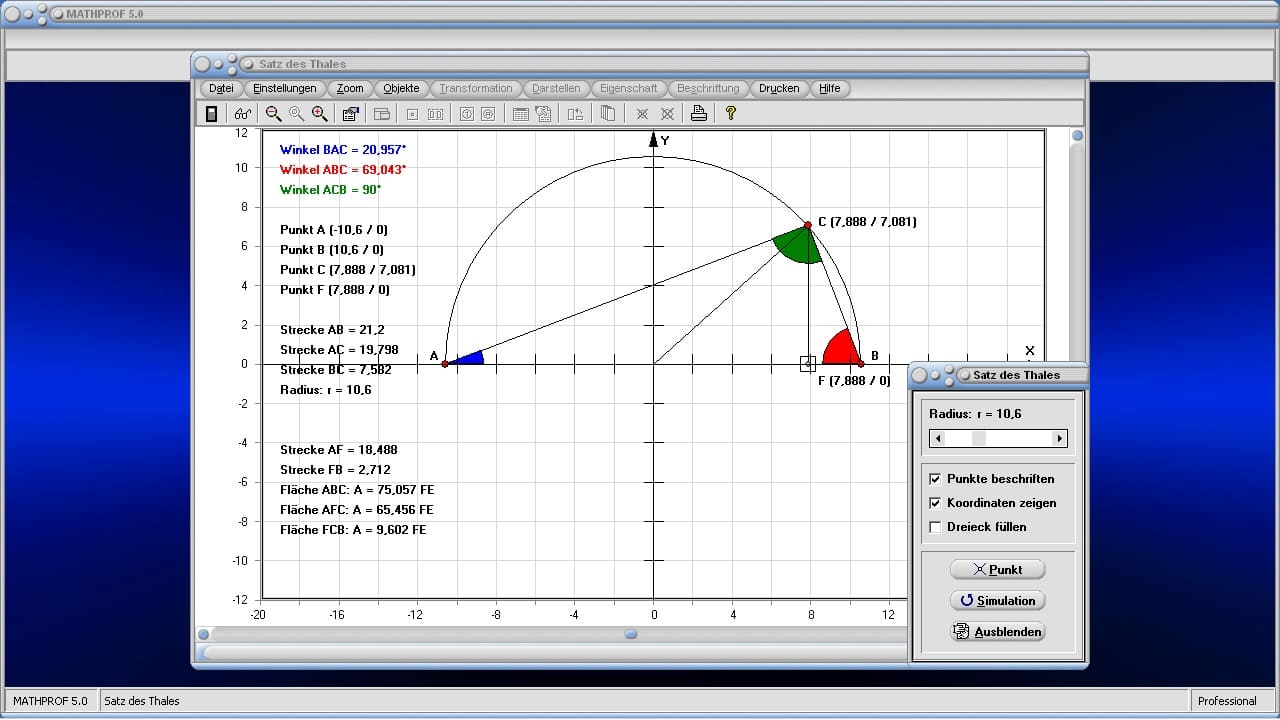Open the Datei menu
The height and width of the screenshot is (720, 1280).
point(222,88)
